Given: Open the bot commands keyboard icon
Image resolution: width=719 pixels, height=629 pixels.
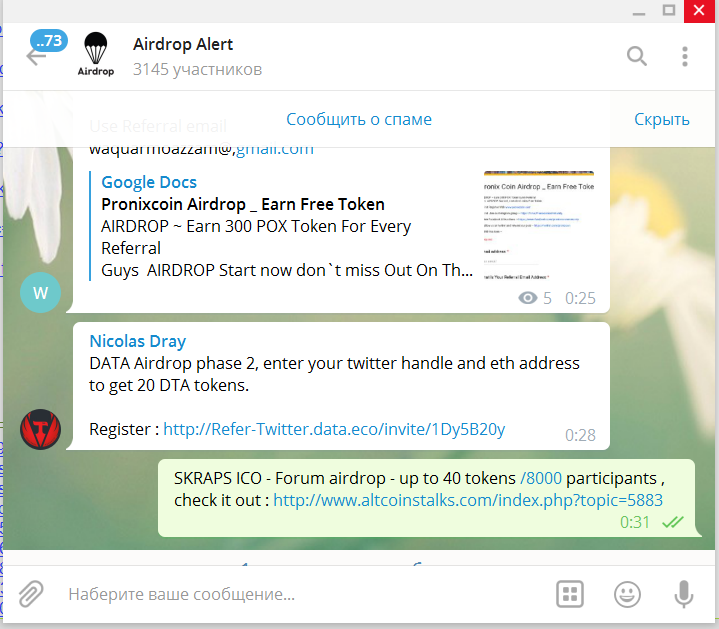Looking at the screenshot, I should [570, 594].
